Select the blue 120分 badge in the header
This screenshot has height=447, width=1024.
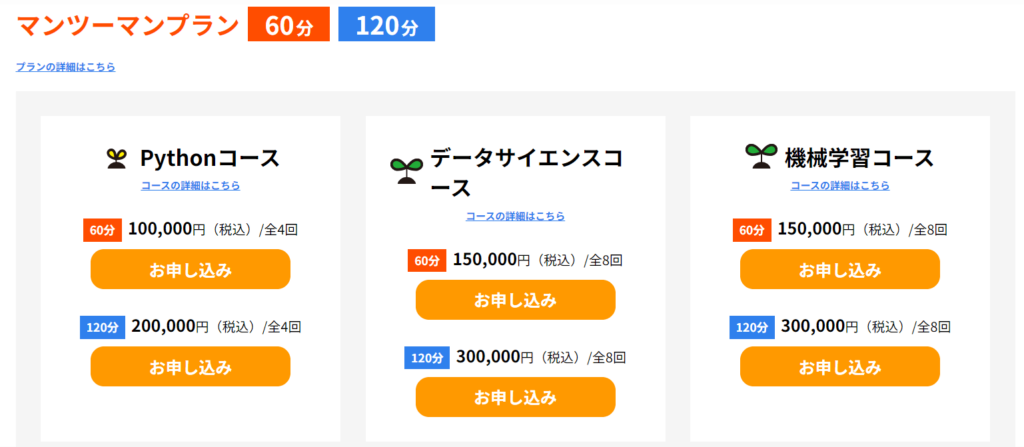click(x=387, y=25)
